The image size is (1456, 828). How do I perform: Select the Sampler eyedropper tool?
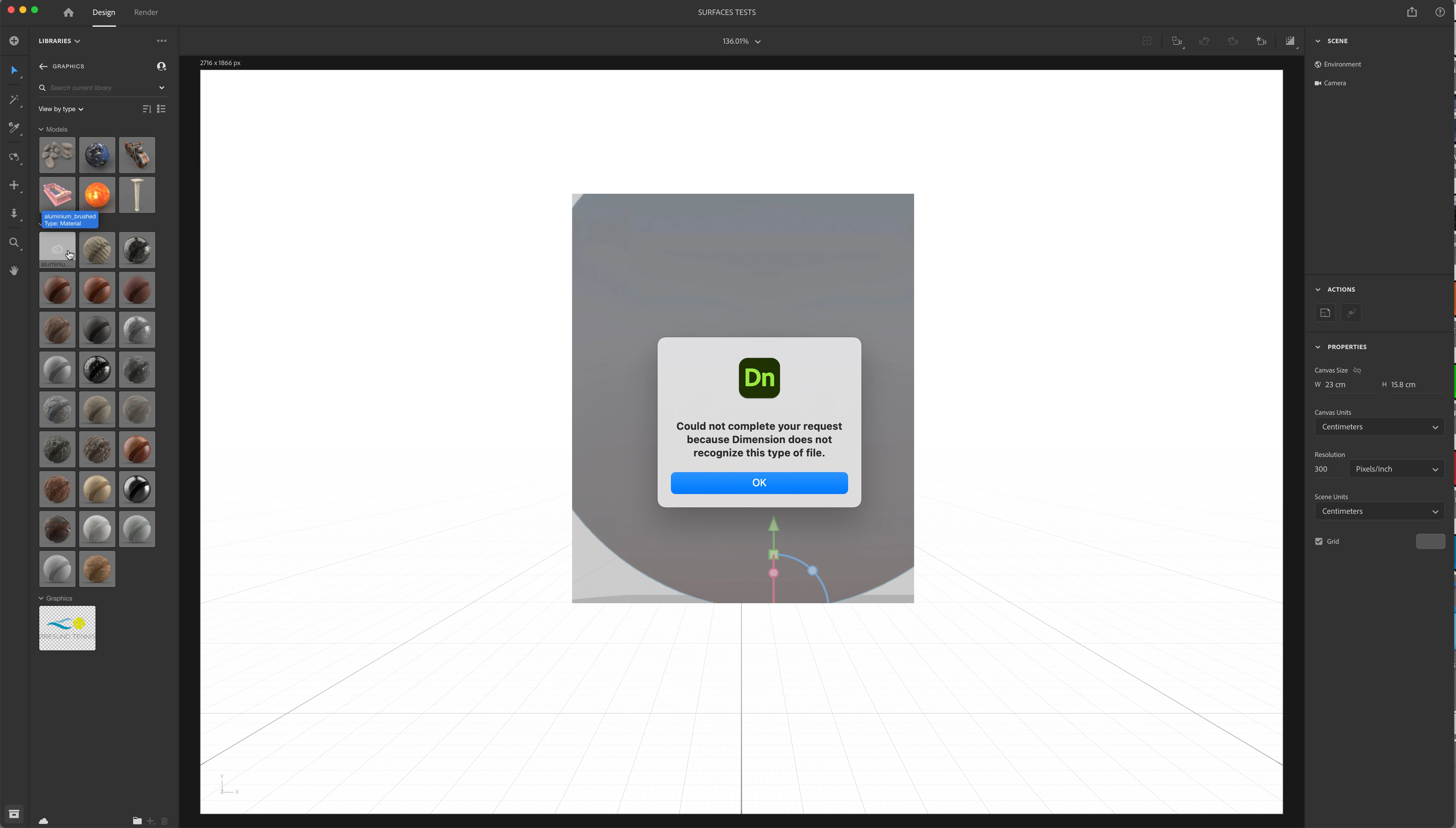[14, 127]
